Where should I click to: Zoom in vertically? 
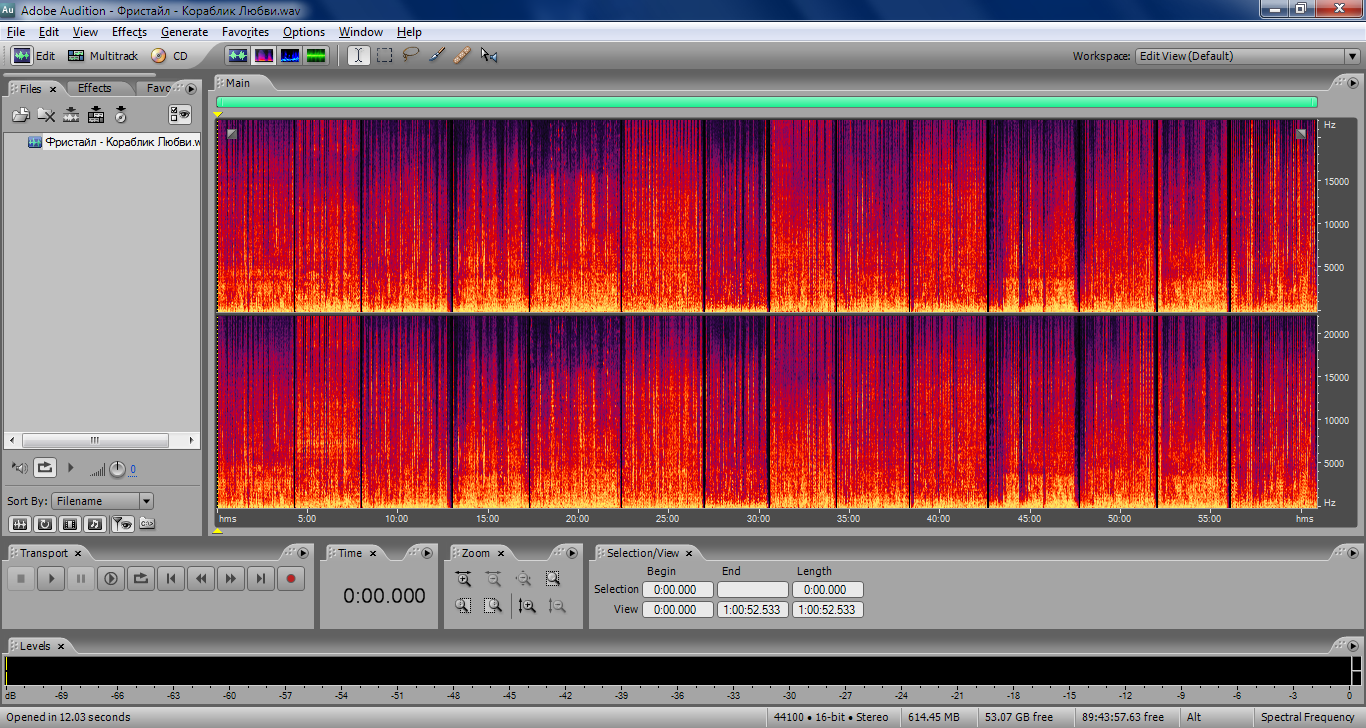pyautogui.click(x=528, y=605)
